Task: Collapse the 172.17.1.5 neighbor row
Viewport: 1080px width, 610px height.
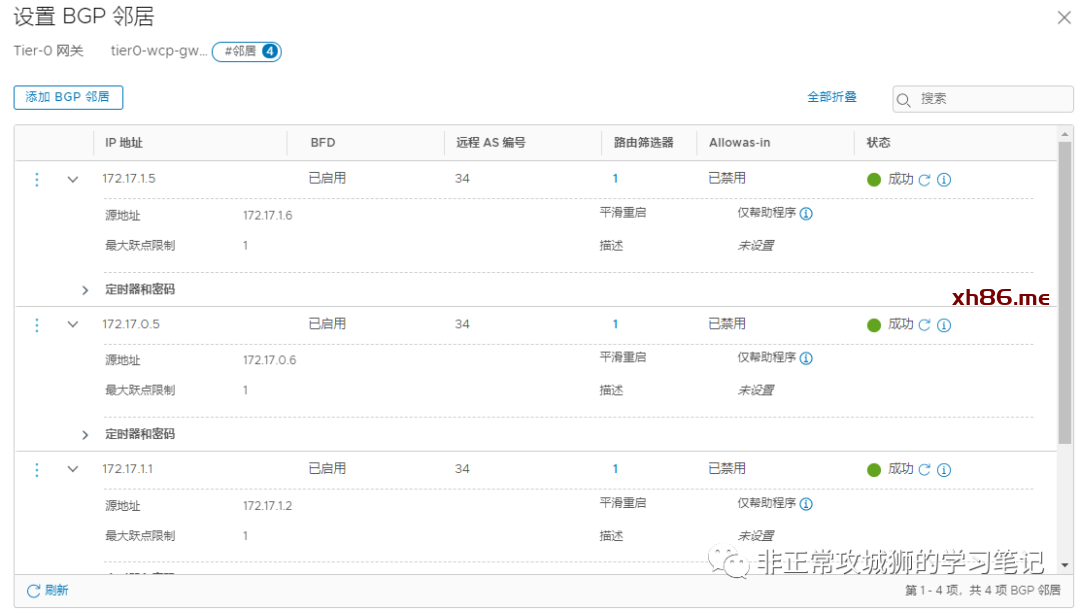Action: point(72,180)
